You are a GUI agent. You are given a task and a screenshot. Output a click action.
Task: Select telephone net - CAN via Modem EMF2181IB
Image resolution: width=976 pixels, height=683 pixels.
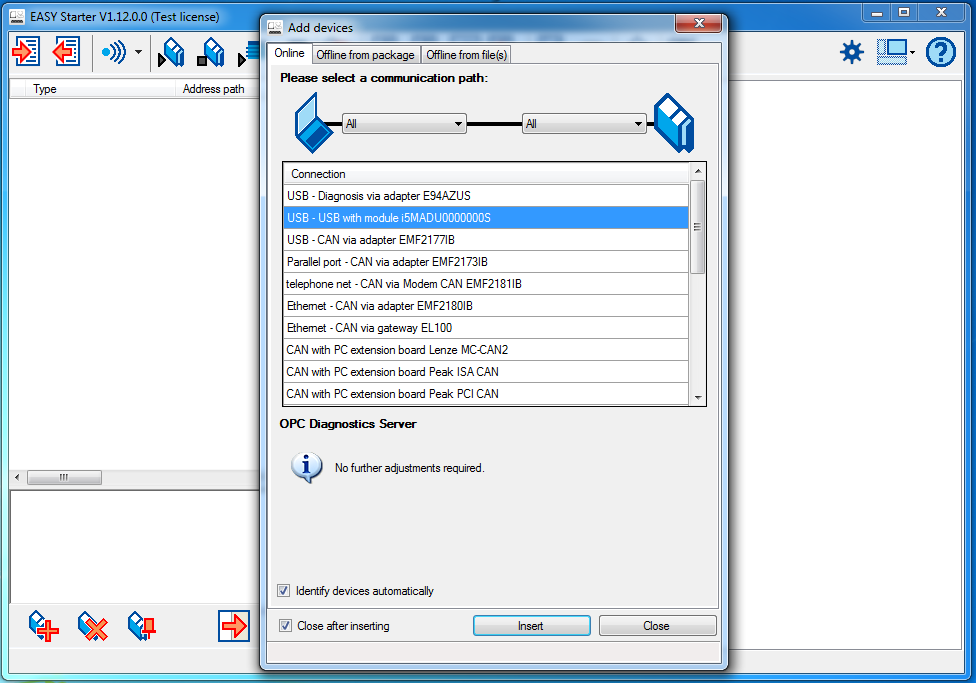[486, 284]
